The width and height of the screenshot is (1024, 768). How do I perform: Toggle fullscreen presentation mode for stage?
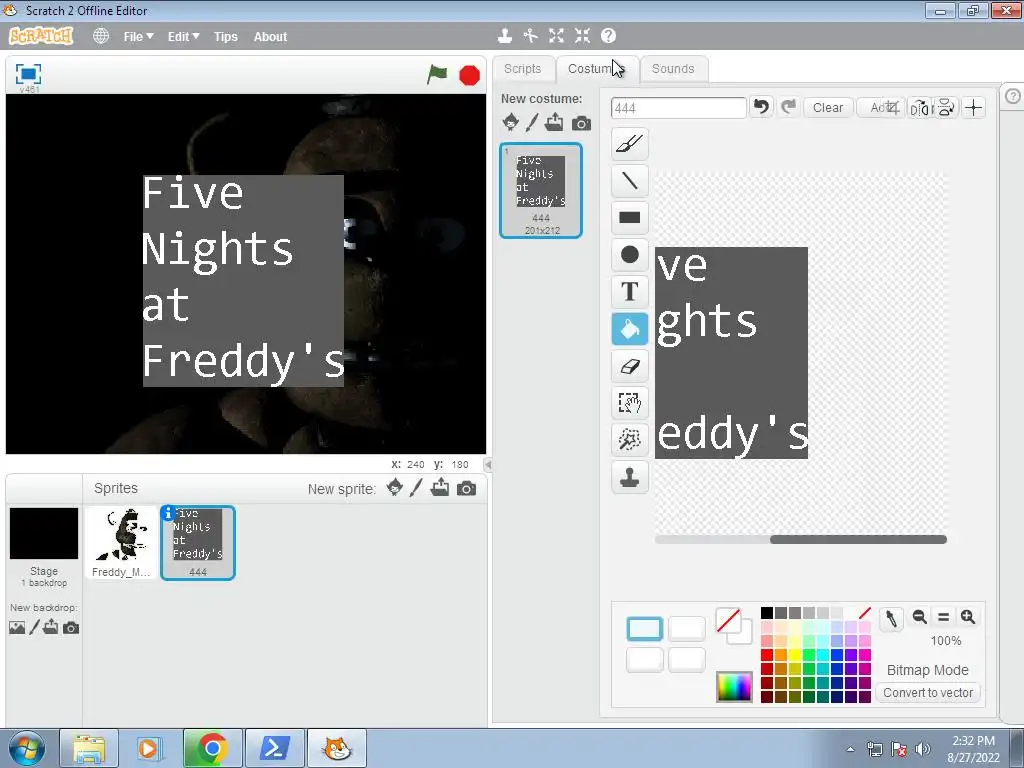(x=28, y=74)
